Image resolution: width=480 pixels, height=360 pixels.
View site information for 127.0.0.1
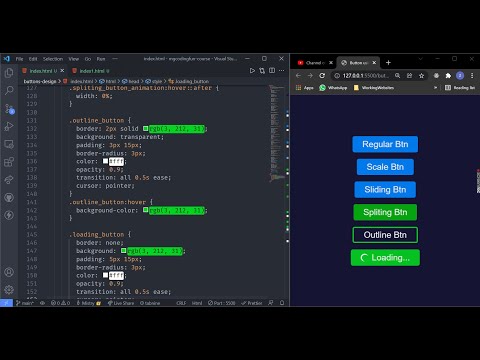pos(337,76)
